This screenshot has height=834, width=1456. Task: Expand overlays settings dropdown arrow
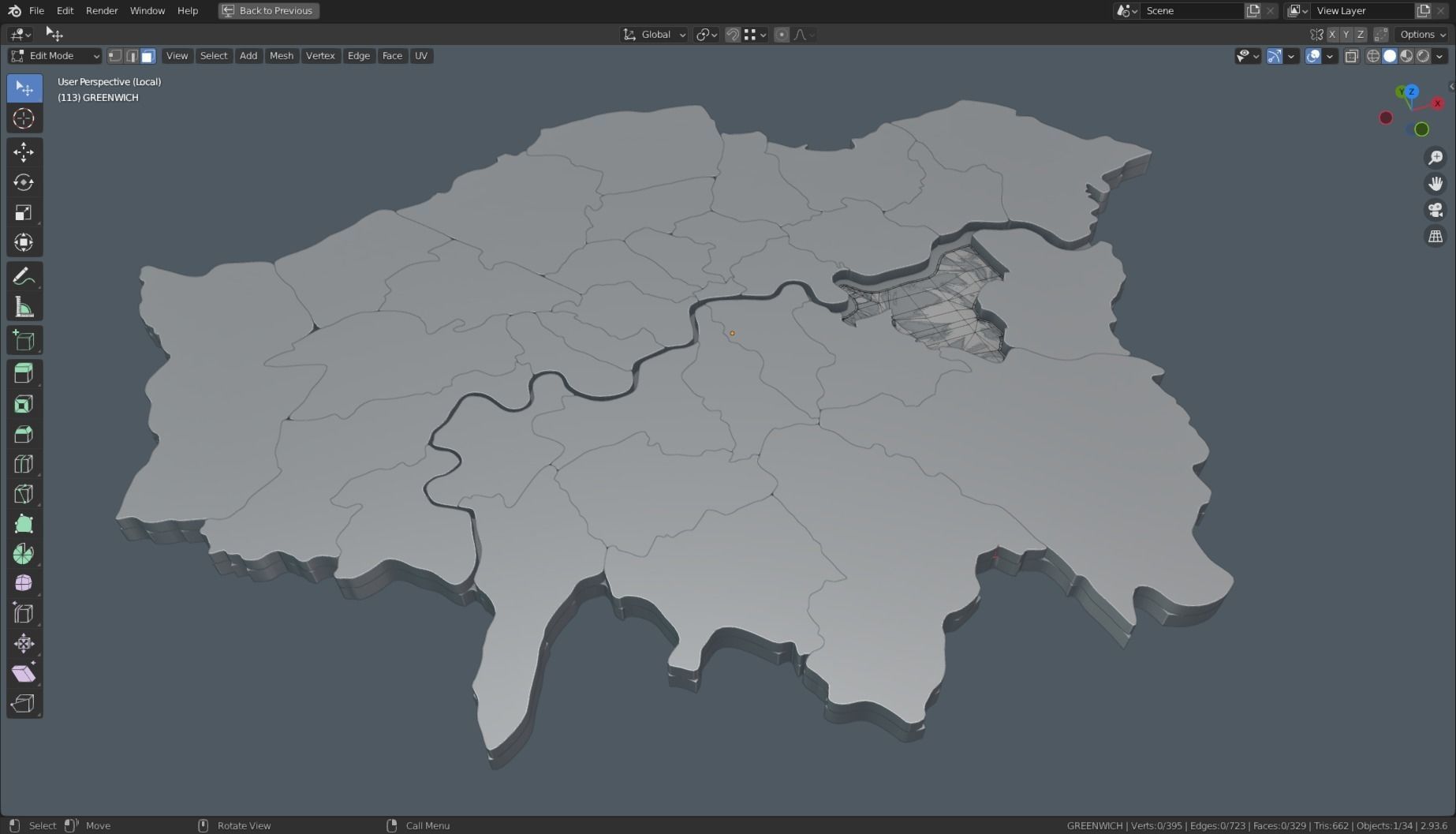pos(1330,56)
